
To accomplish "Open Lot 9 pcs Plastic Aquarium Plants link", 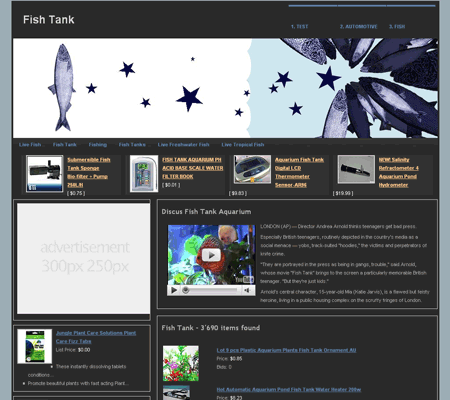I will pyautogui.click(x=286, y=350).
